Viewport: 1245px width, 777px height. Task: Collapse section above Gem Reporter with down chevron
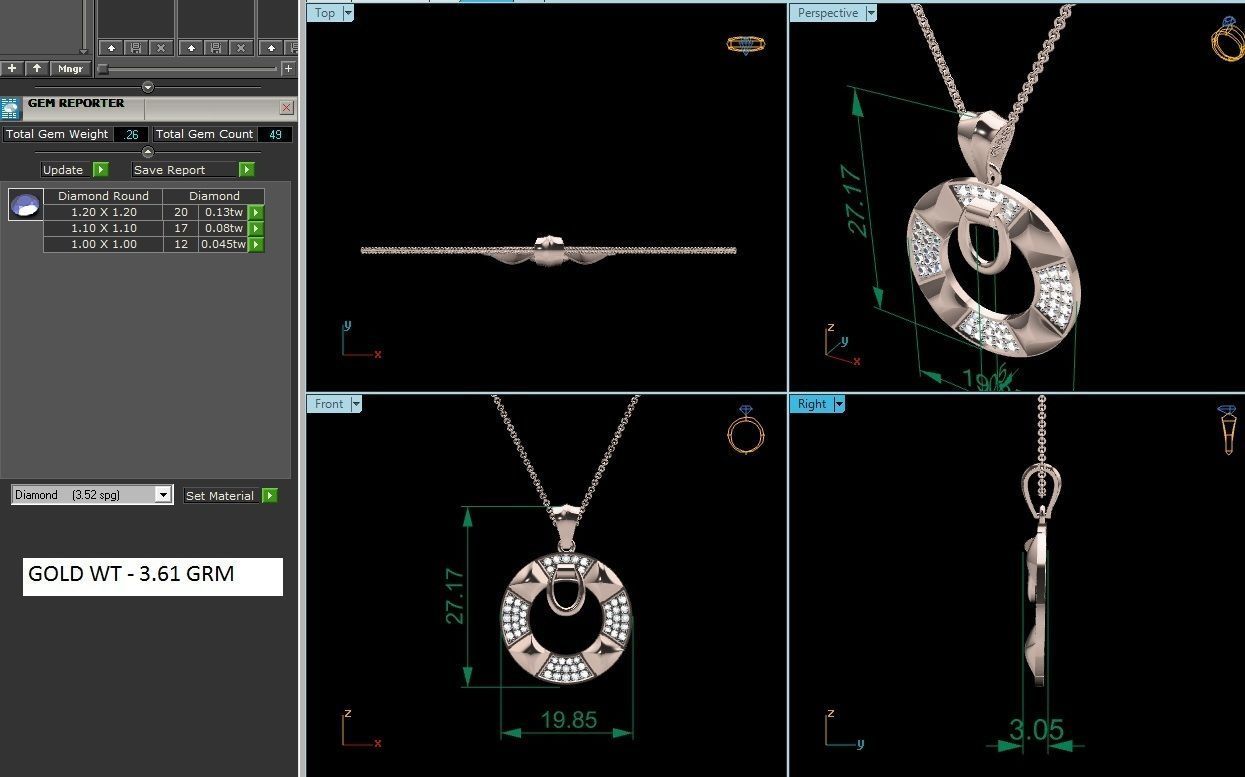pos(148,87)
